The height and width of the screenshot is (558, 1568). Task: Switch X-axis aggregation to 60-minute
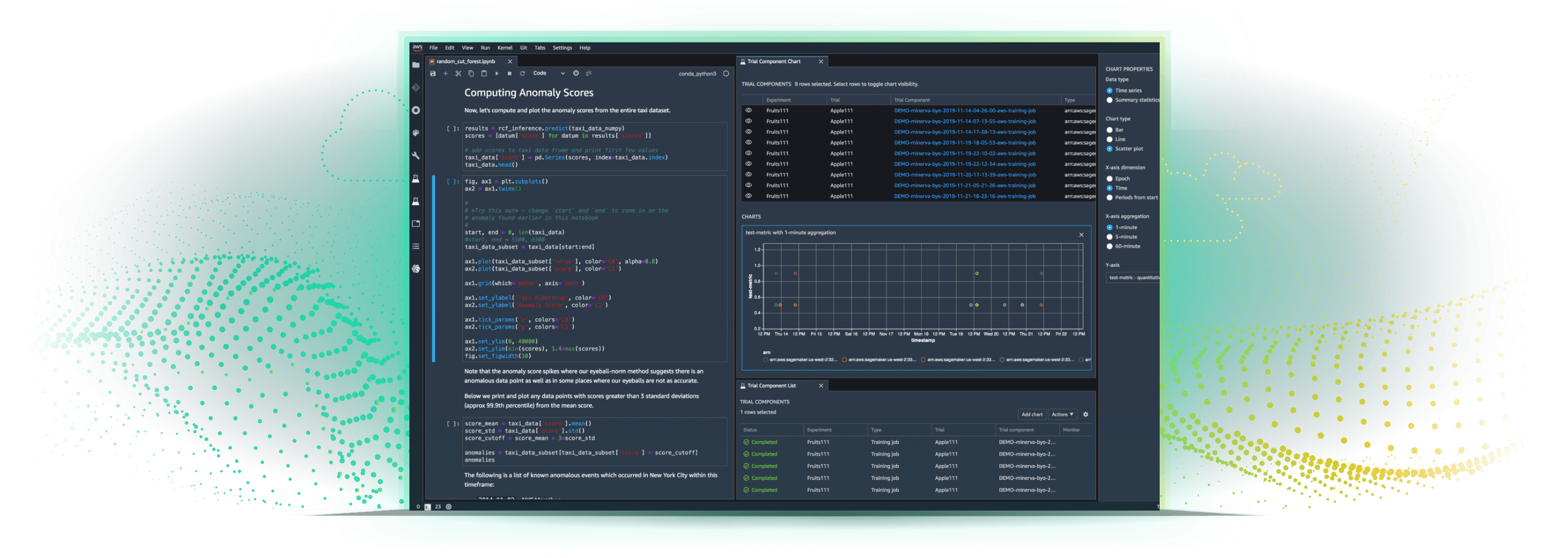coord(1110,246)
